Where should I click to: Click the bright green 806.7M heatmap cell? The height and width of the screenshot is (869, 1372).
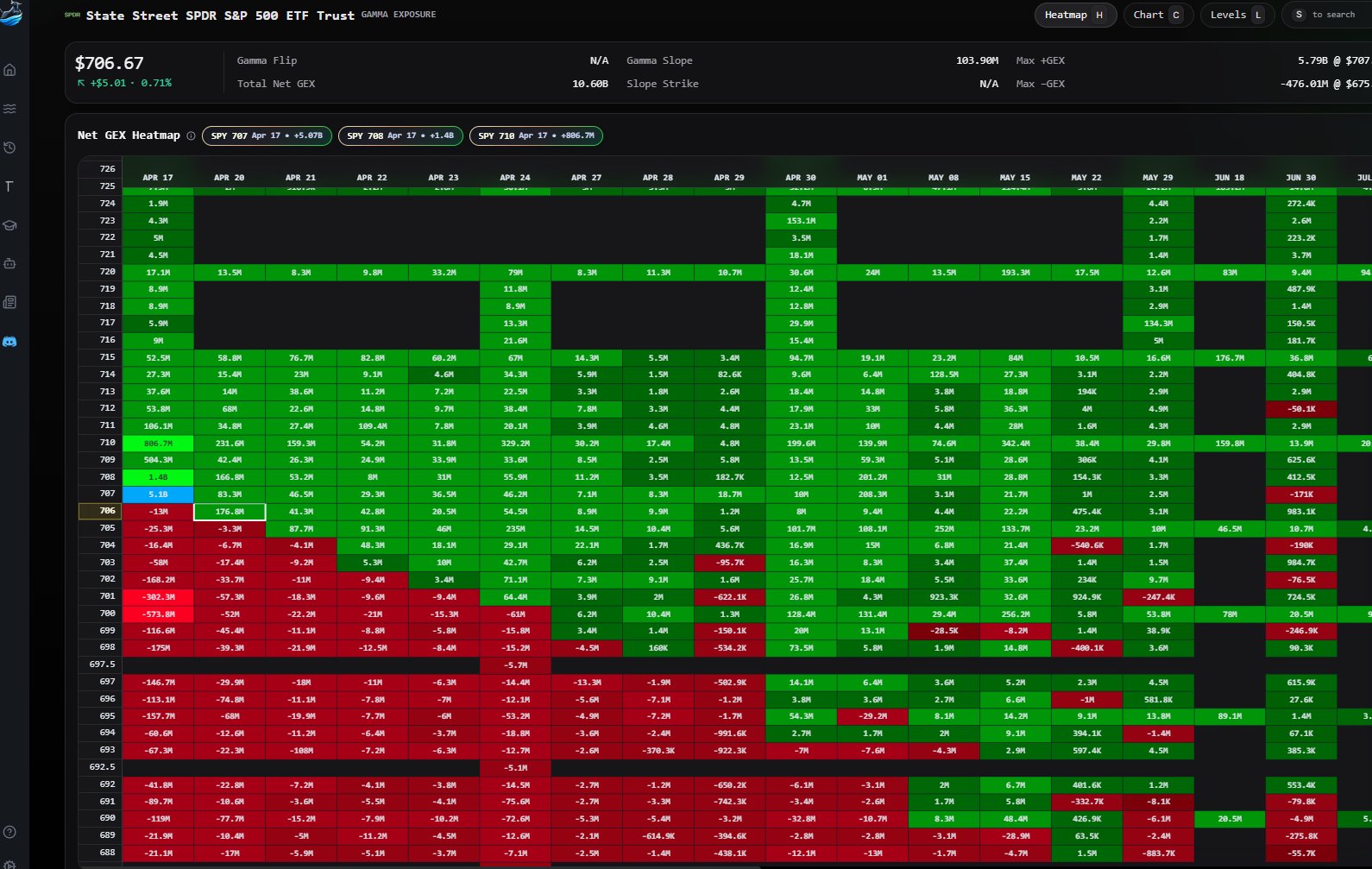click(x=158, y=443)
